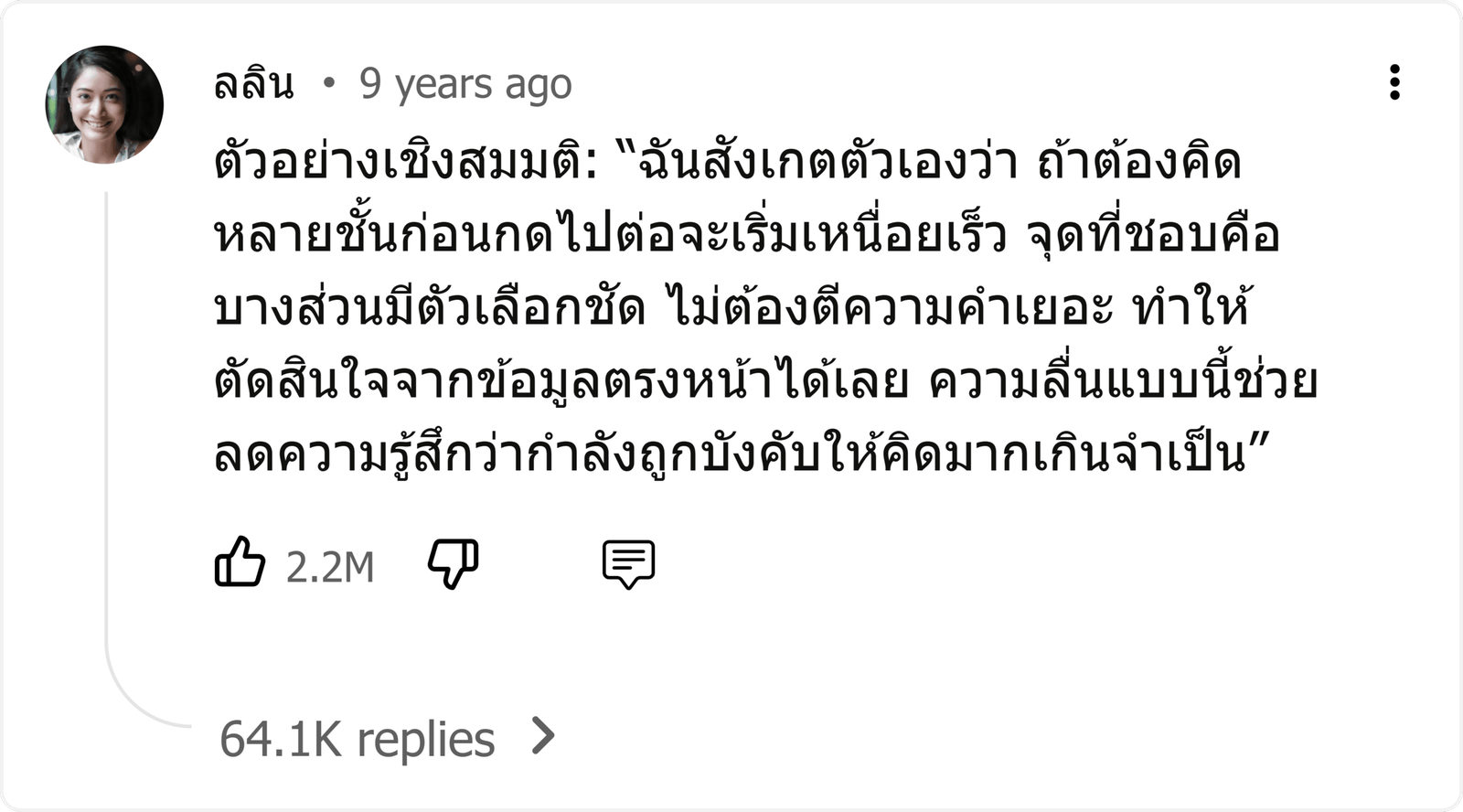Click the comment line starting with ตัวอย่างเชิงสมมติ

(x=727, y=162)
